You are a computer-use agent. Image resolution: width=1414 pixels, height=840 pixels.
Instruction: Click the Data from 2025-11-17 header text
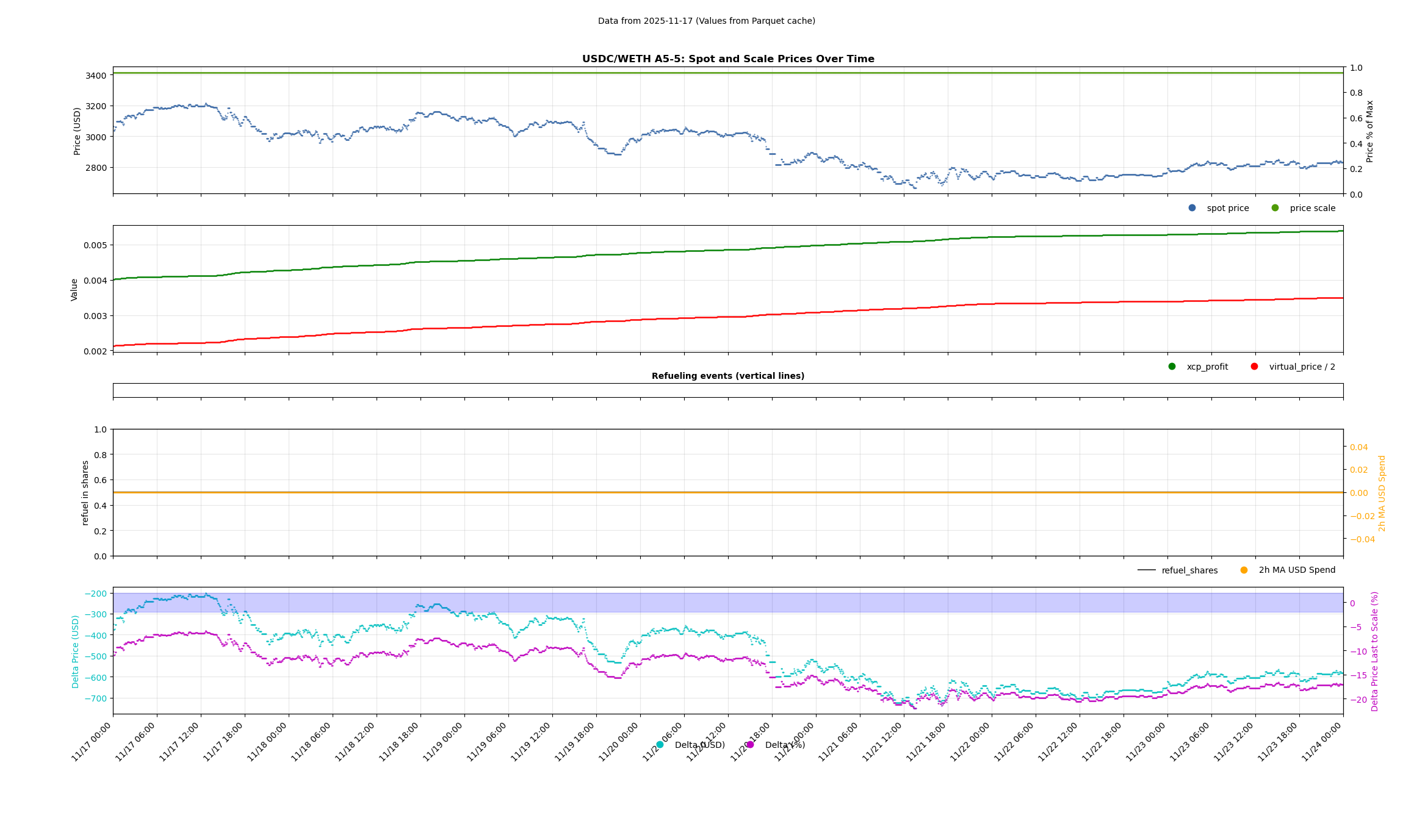coord(706,21)
